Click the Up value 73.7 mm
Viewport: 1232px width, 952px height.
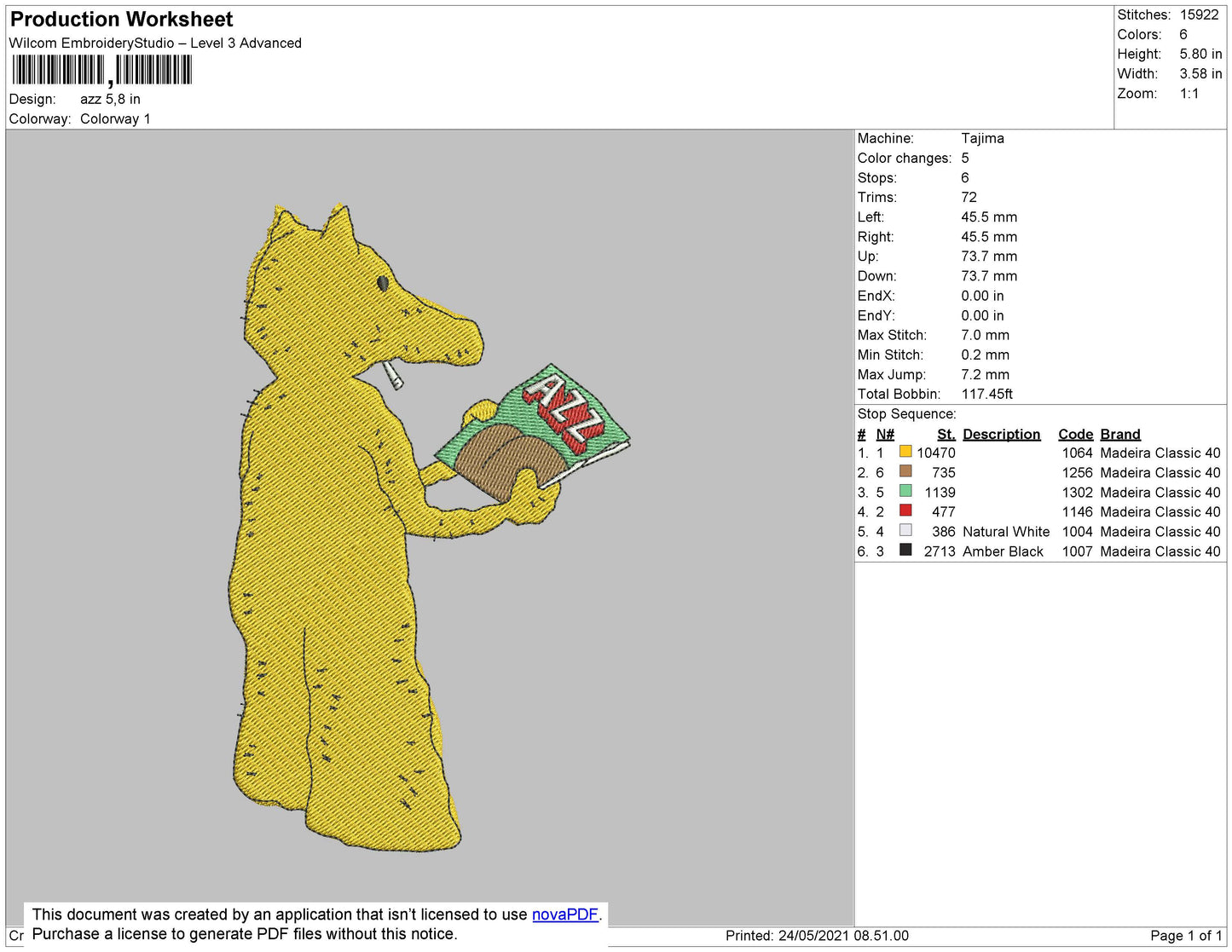tap(989, 256)
